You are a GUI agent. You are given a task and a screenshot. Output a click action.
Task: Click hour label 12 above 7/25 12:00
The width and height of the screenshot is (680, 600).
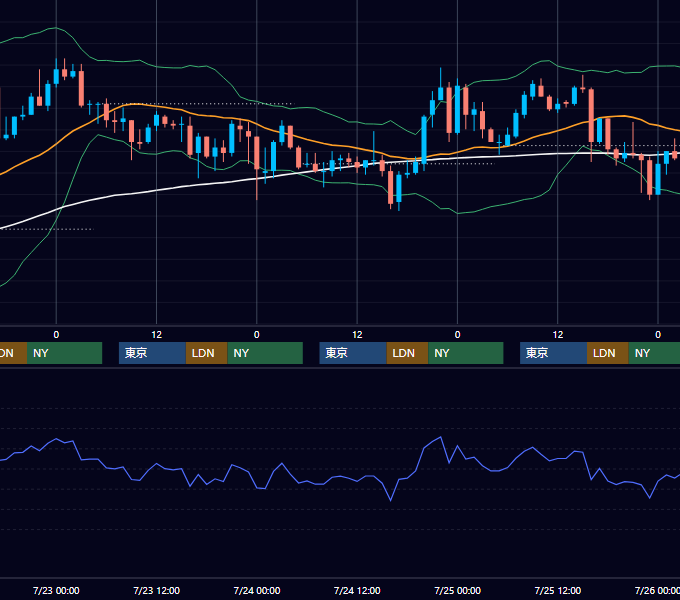click(x=558, y=335)
